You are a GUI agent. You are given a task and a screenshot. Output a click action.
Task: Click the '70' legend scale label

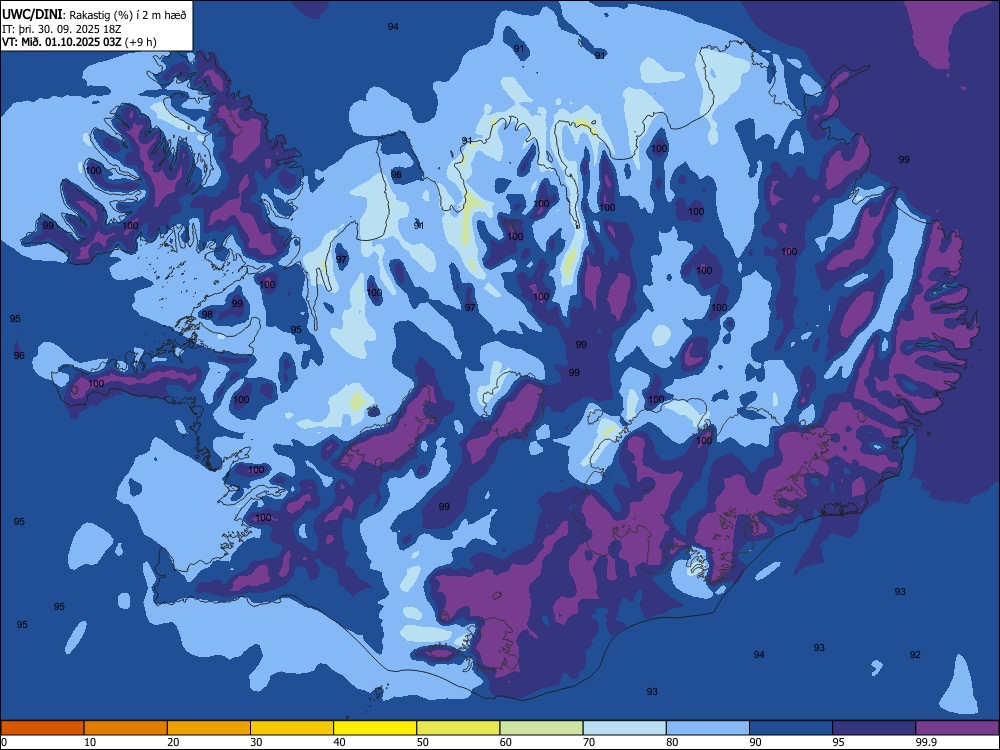coord(589,742)
